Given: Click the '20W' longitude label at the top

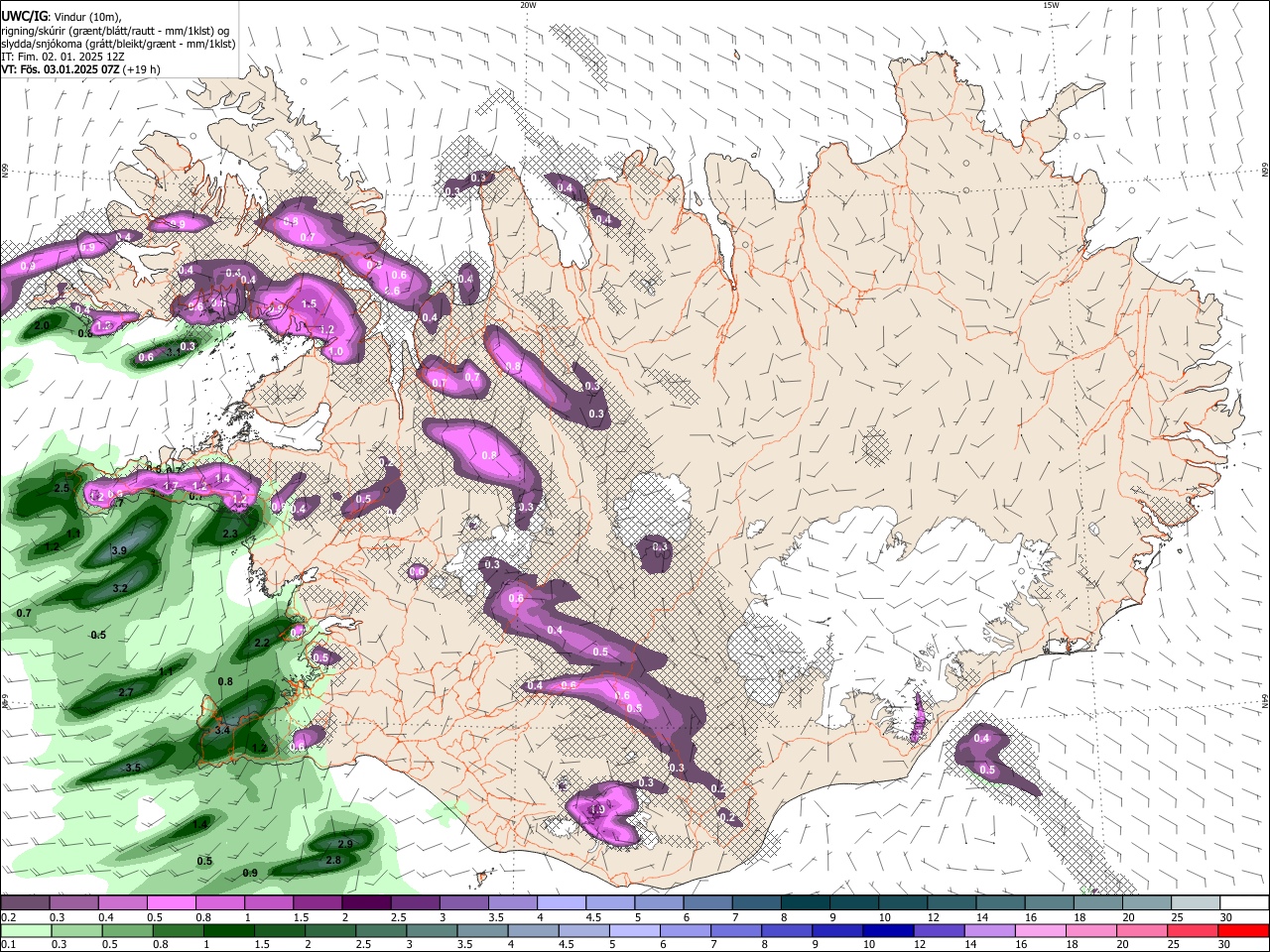Looking at the screenshot, I should pos(528,5).
